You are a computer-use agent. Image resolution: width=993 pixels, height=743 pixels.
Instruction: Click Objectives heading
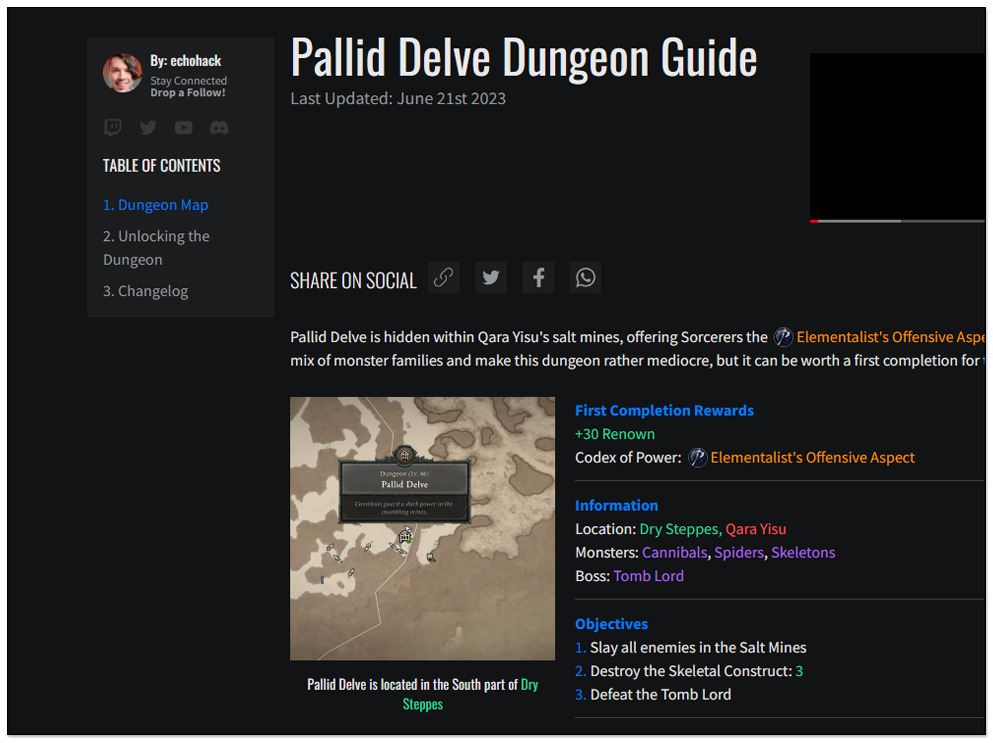[611, 624]
